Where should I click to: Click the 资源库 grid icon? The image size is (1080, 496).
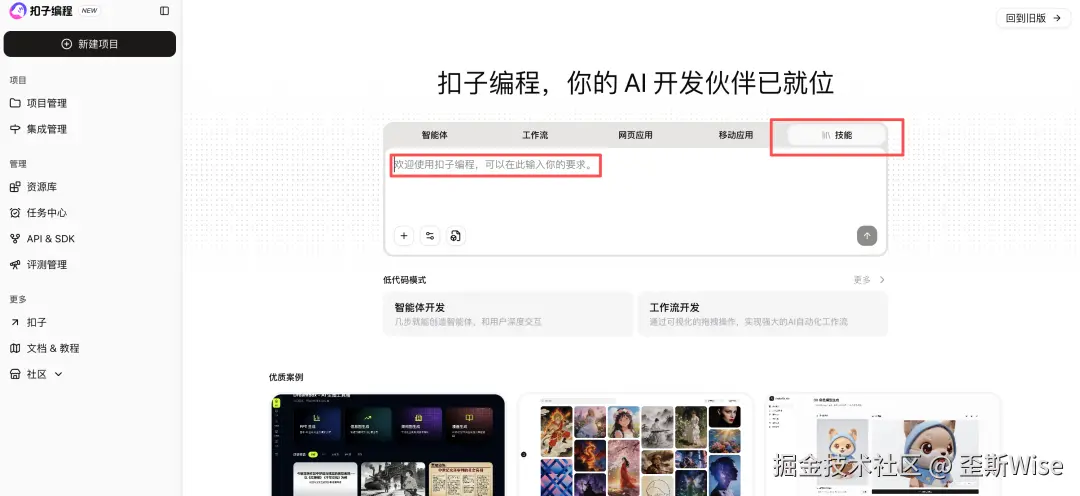pos(15,187)
